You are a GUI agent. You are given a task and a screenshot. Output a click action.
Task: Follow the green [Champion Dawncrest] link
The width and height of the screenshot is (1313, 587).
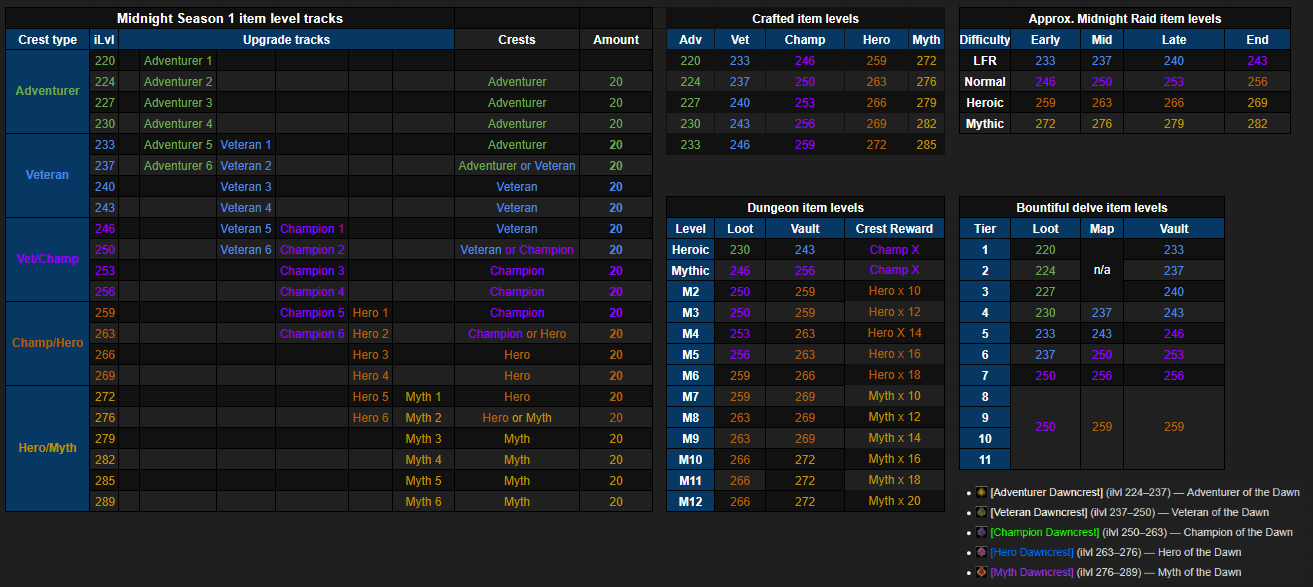(1045, 532)
